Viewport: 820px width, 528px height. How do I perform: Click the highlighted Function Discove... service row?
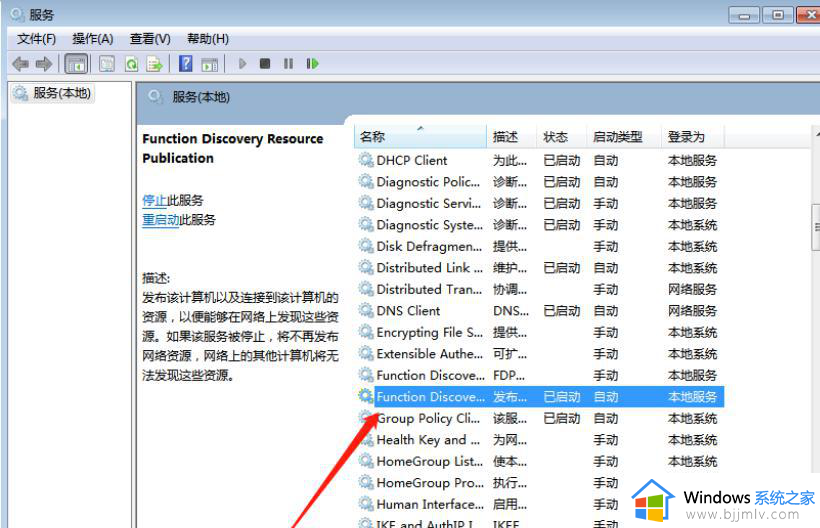[x=540, y=397]
